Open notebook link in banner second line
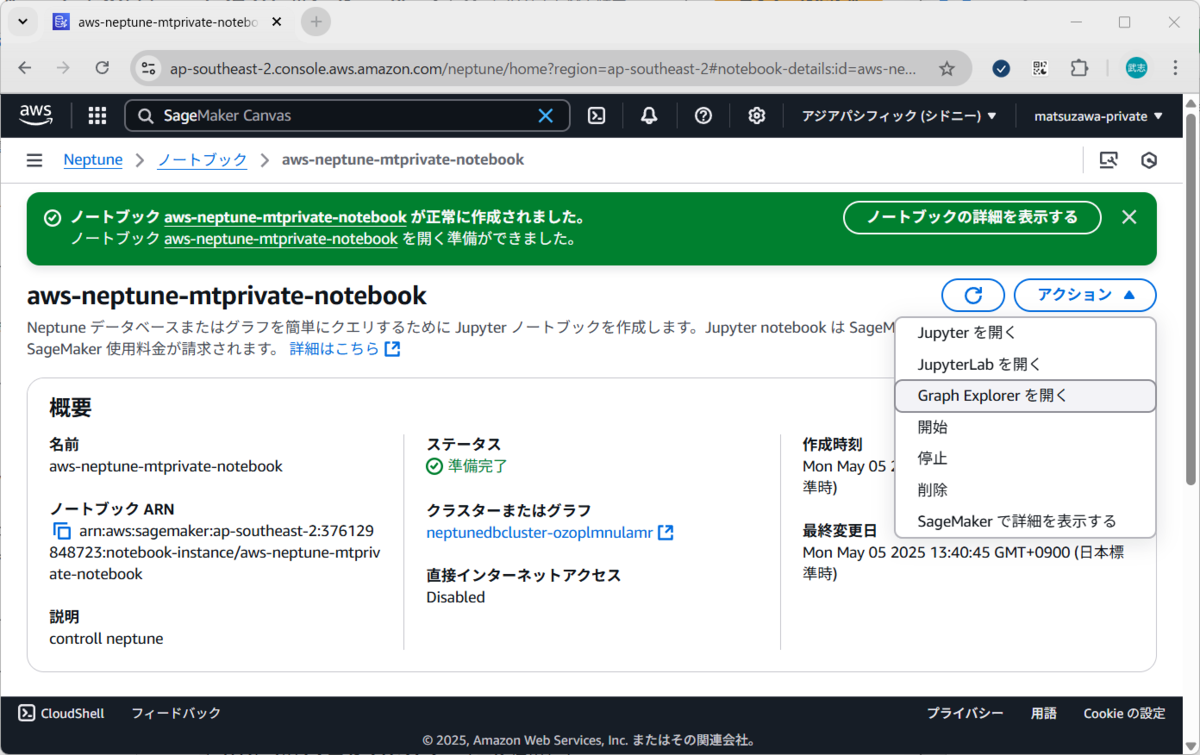This screenshot has height=755, width=1200. click(281, 239)
